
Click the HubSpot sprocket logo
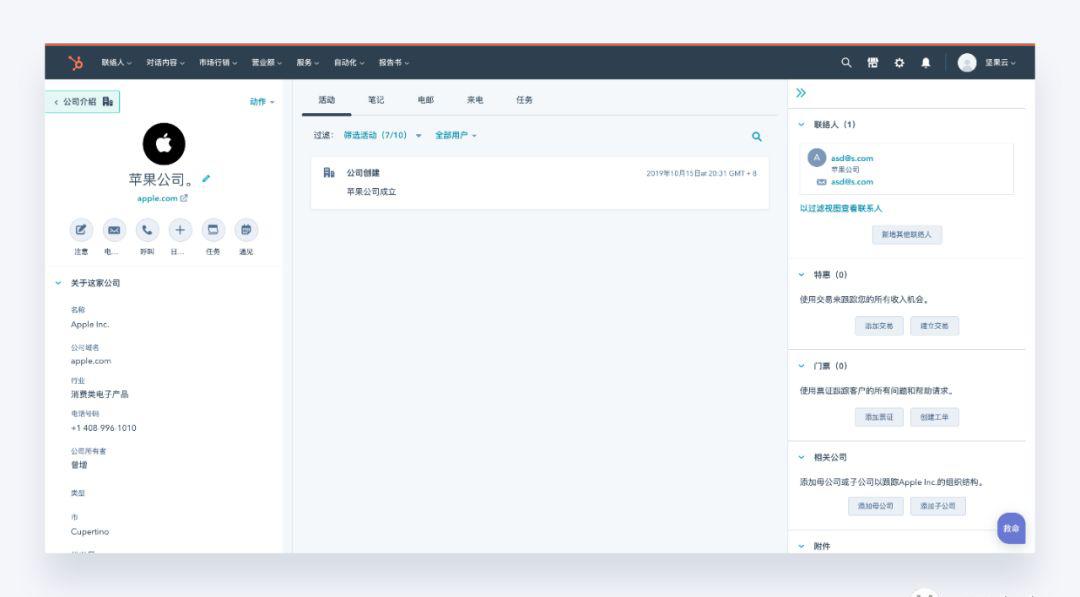pos(76,63)
